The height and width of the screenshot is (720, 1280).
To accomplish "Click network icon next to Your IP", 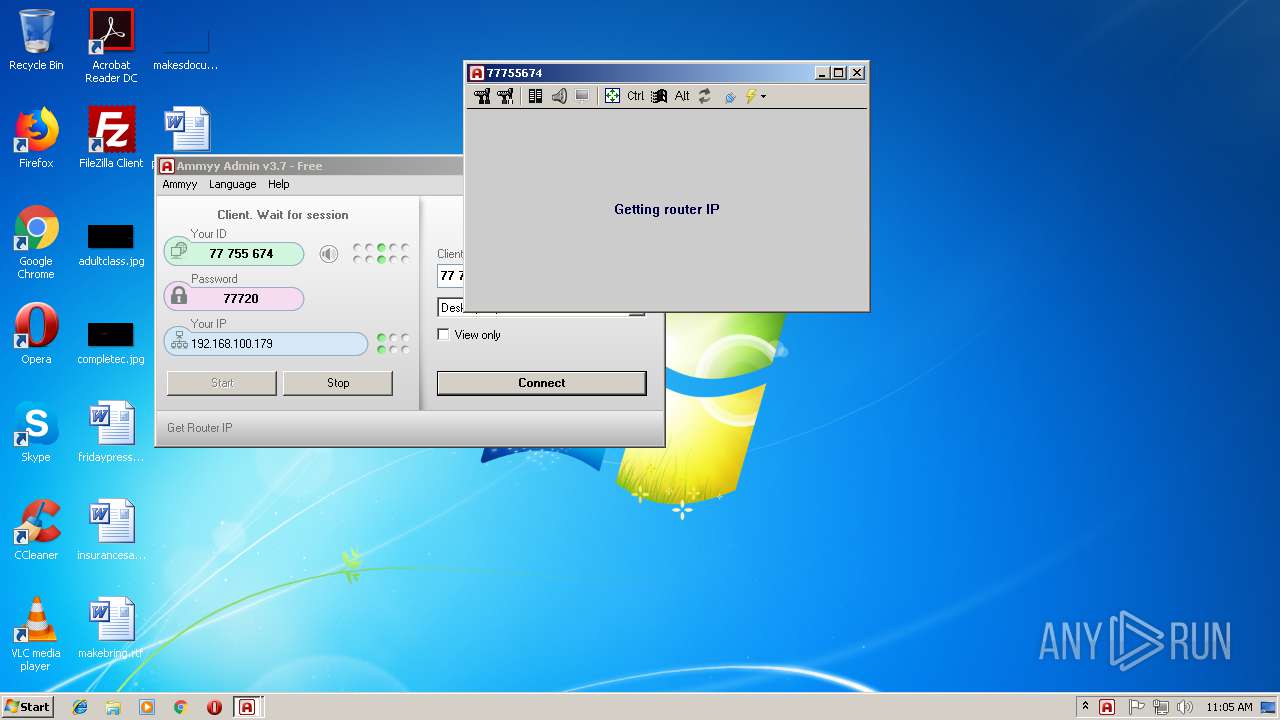I will pos(179,342).
